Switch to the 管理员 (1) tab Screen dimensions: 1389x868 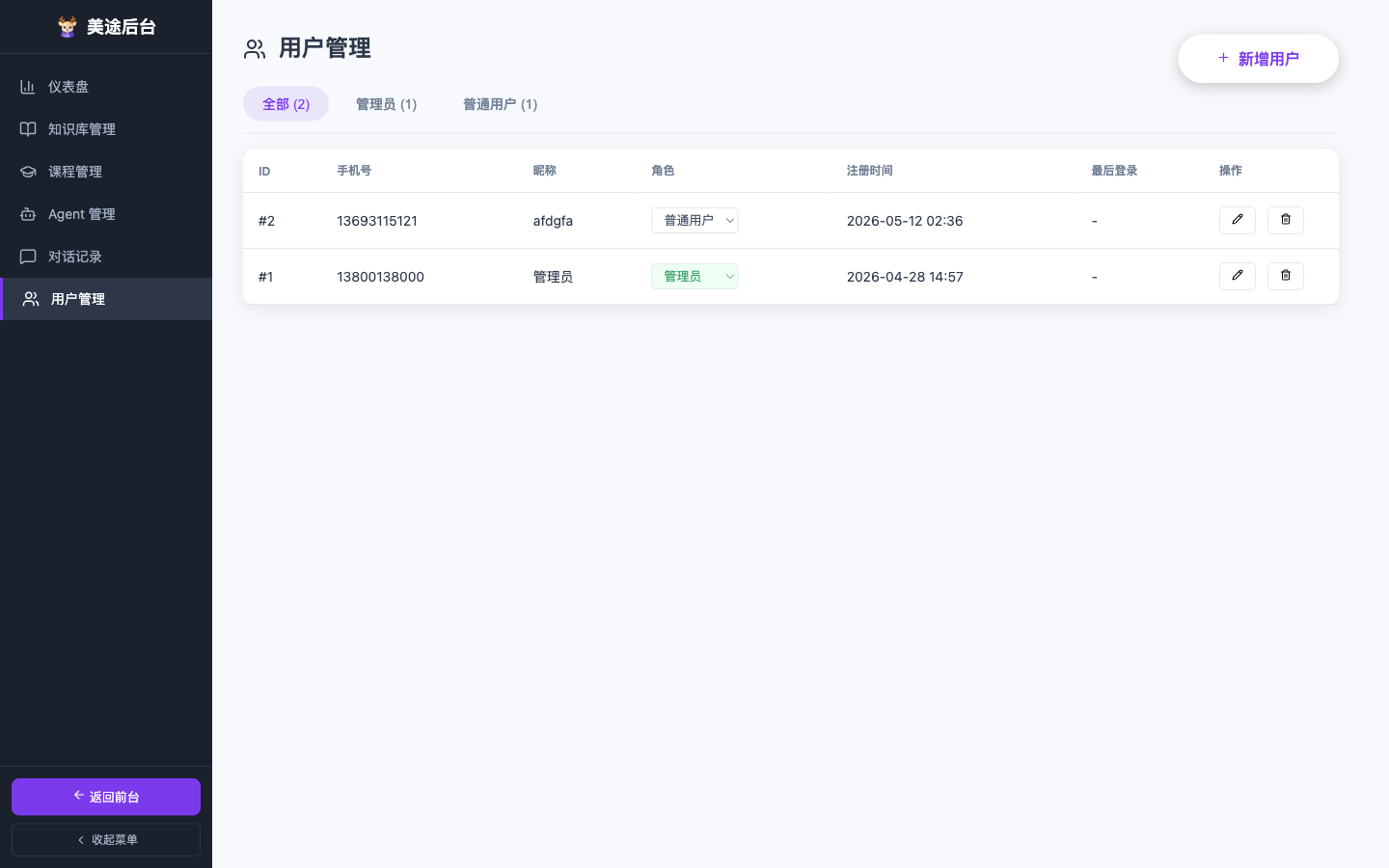pos(386,104)
